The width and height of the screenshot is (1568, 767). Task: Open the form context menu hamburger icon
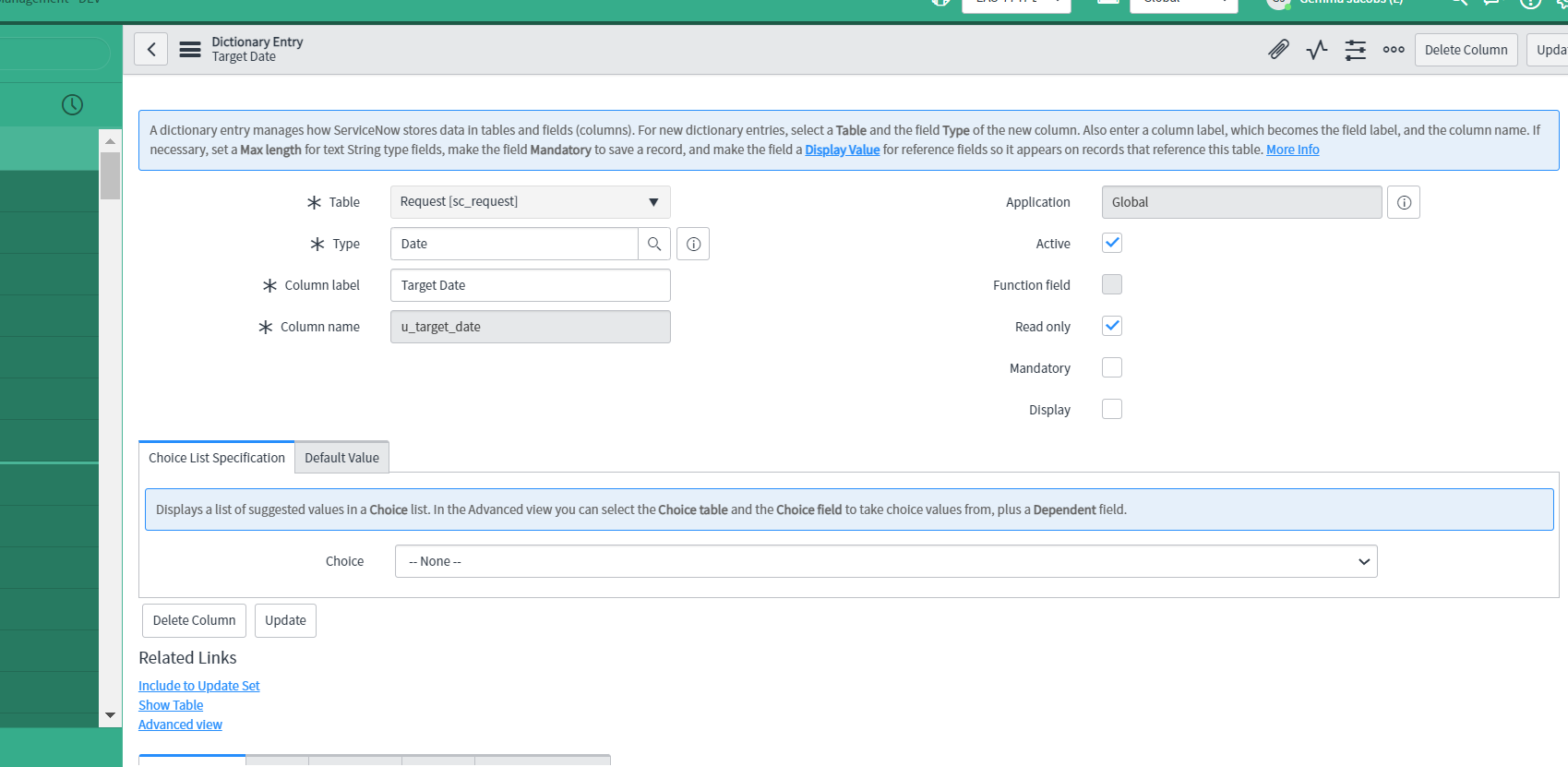coord(190,50)
